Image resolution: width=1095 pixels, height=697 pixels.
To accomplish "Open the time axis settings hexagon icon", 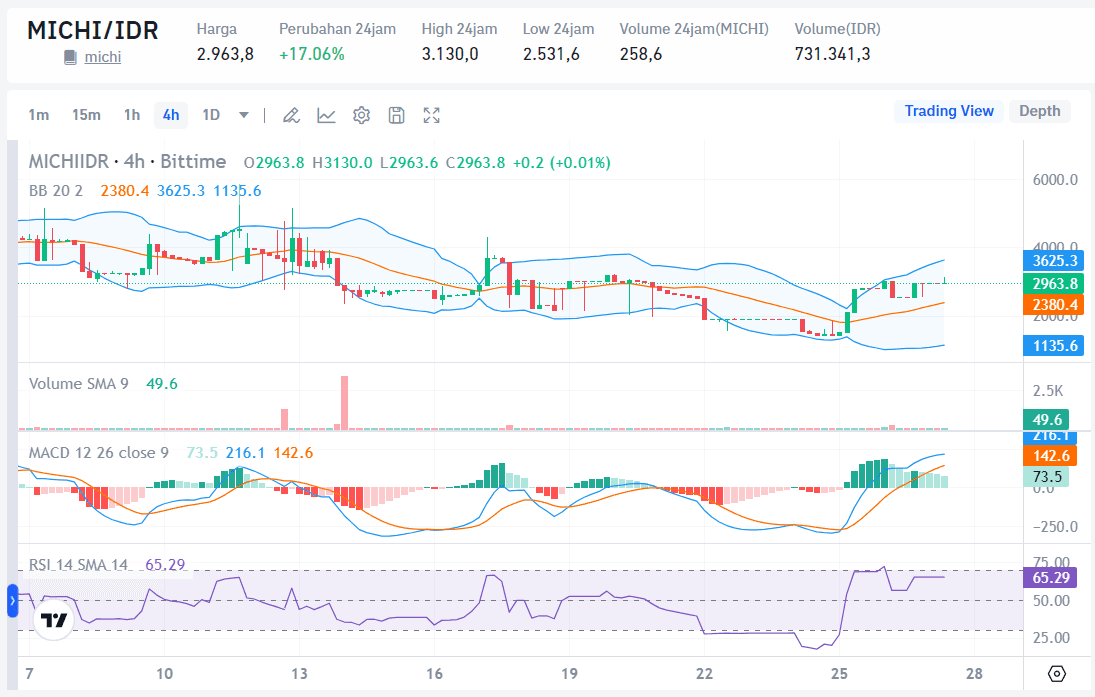I will click(x=1058, y=673).
